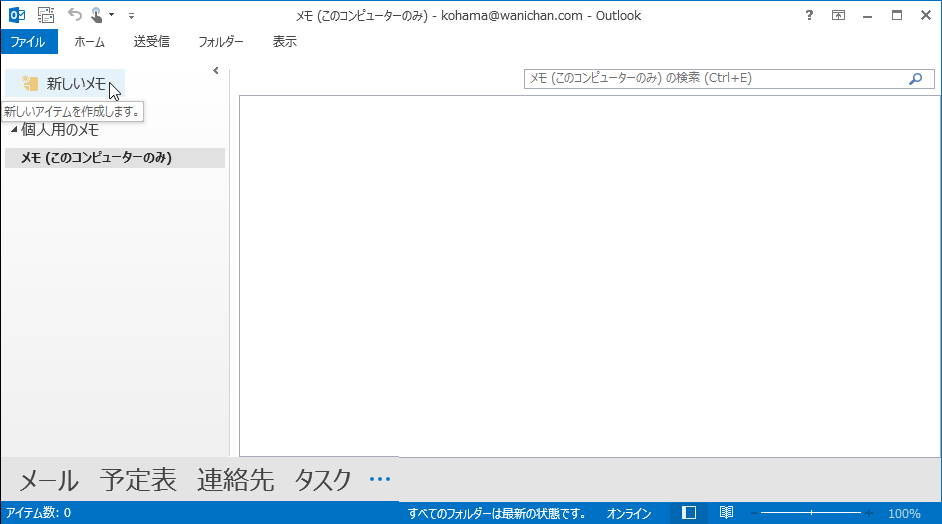Open the フォルダー ribbon tab
The height and width of the screenshot is (524, 942).
(220, 41)
